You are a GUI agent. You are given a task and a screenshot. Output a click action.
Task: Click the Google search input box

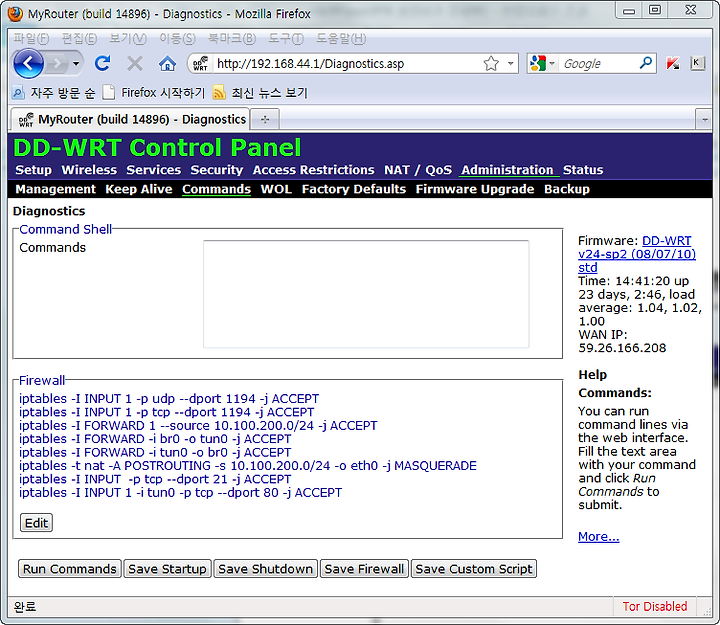[x=598, y=63]
